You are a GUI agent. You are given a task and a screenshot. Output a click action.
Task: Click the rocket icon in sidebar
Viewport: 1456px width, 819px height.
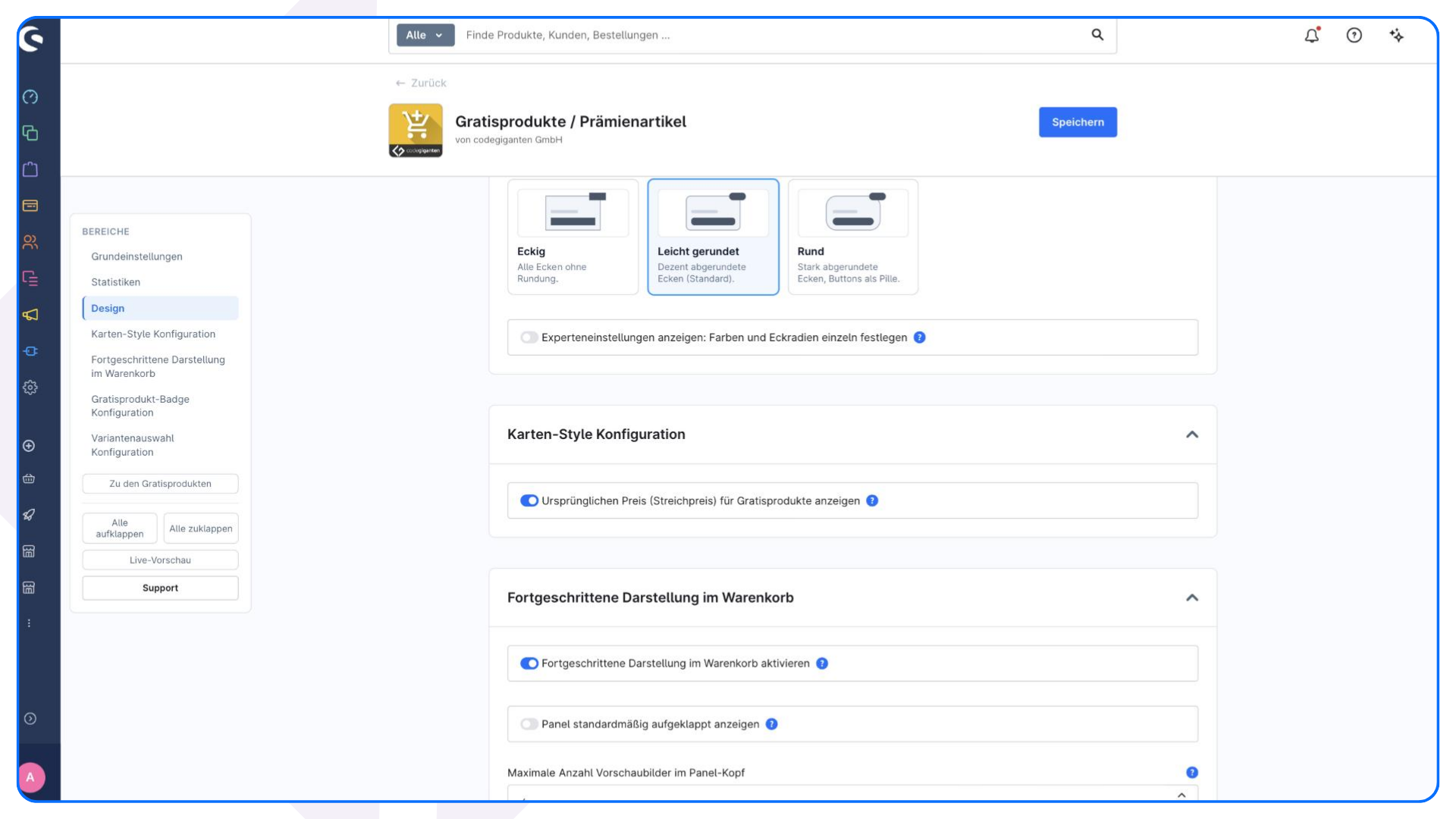[x=29, y=515]
